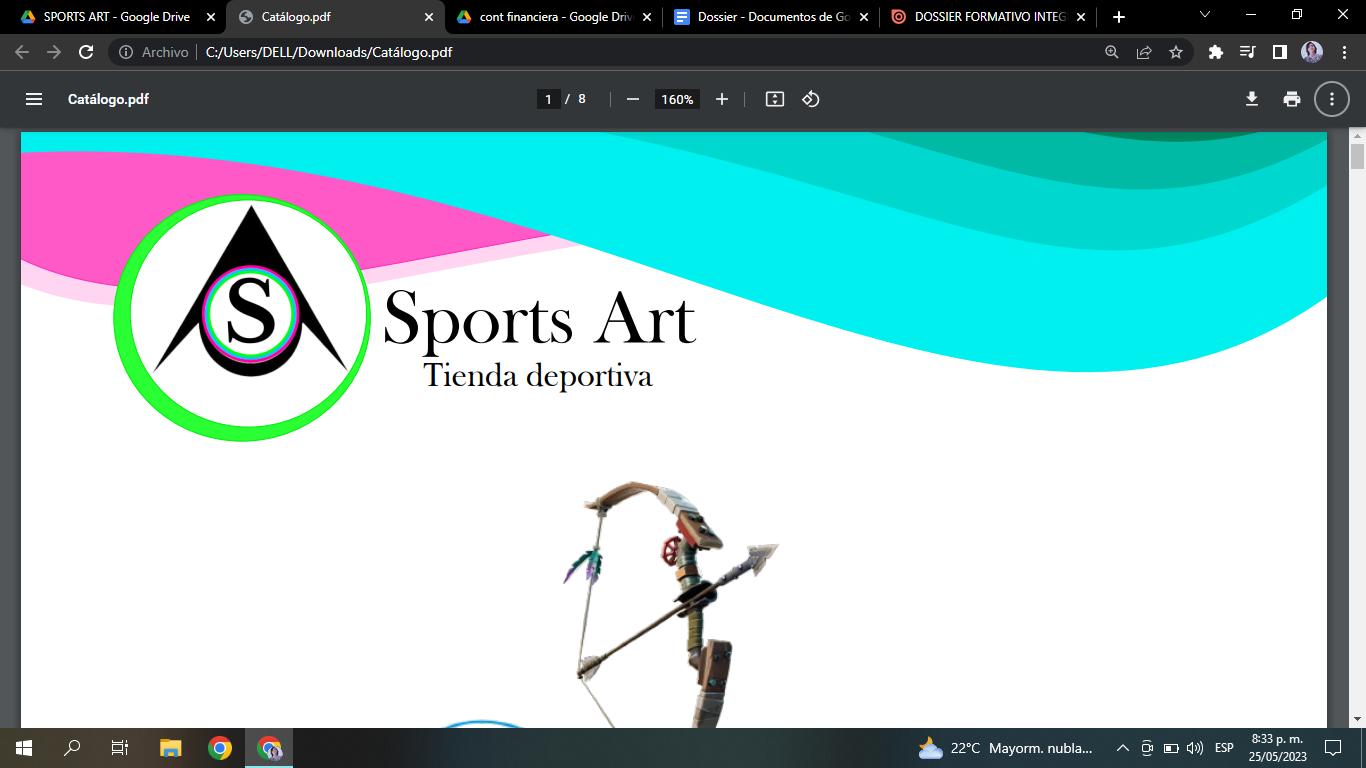
Task: Open the volume control
Action: coord(1195,748)
